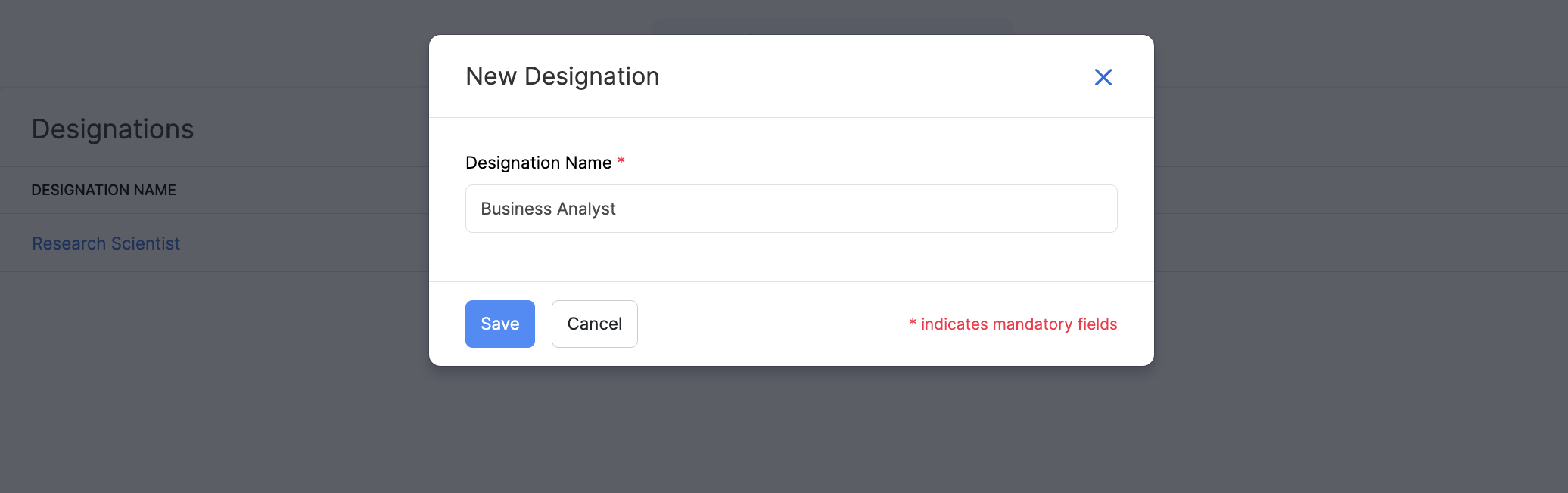1568x493 pixels.
Task: Click the 'indicates mandatory fields' note
Action: [x=1019, y=324]
